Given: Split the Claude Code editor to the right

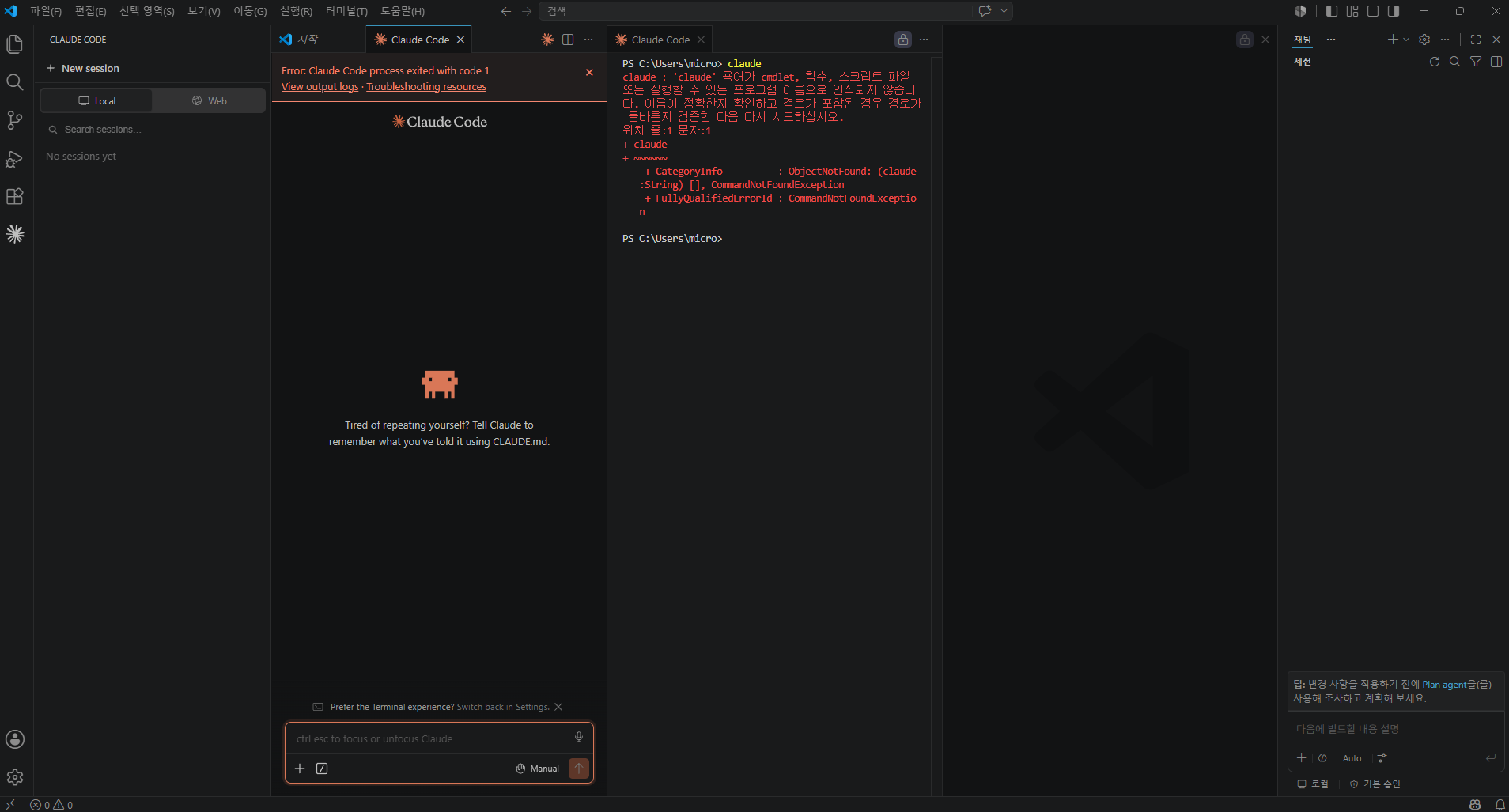Looking at the screenshot, I should click(568, 40).
